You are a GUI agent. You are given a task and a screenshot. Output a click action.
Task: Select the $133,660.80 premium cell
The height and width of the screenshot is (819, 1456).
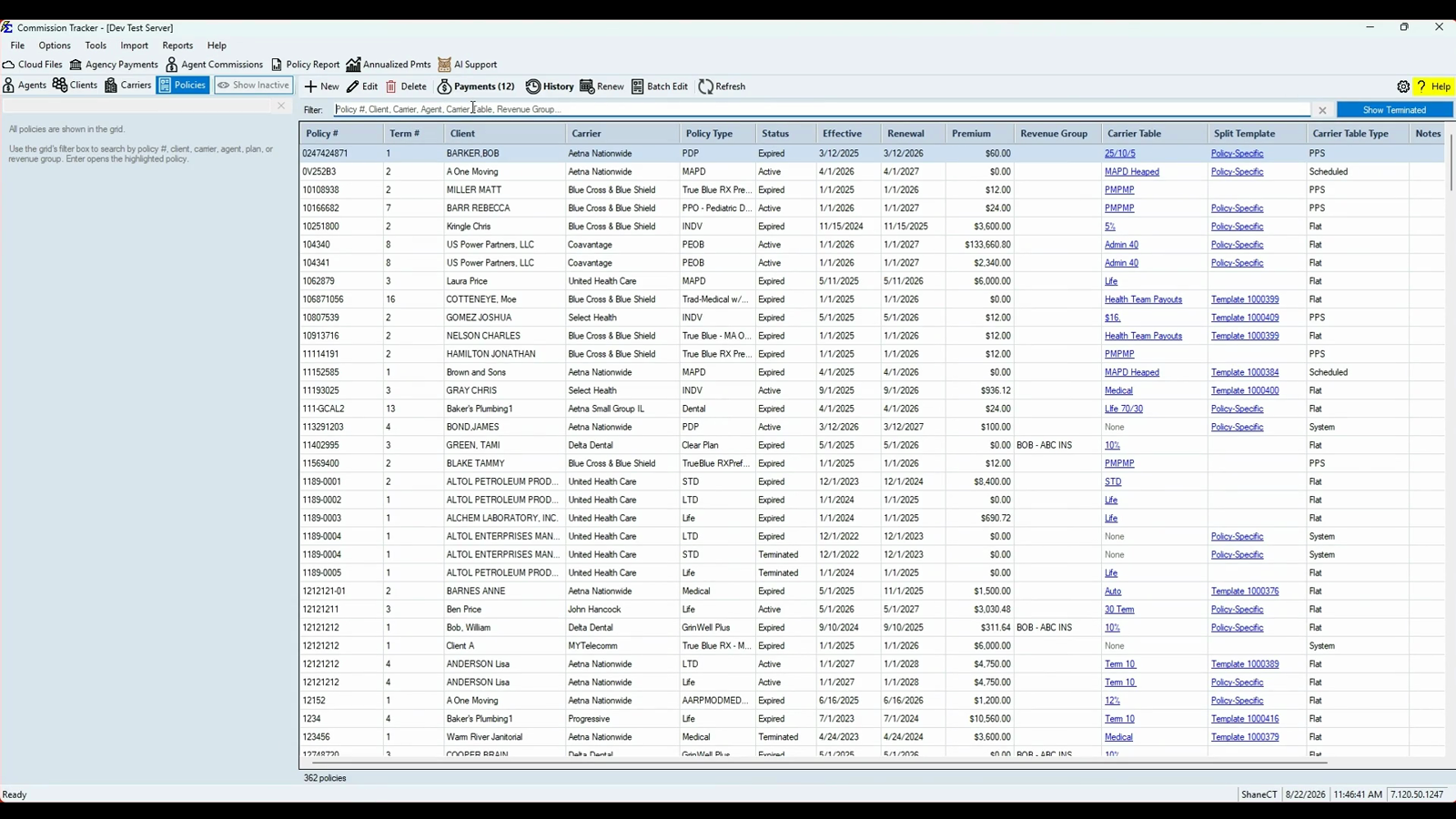[980, 245]
